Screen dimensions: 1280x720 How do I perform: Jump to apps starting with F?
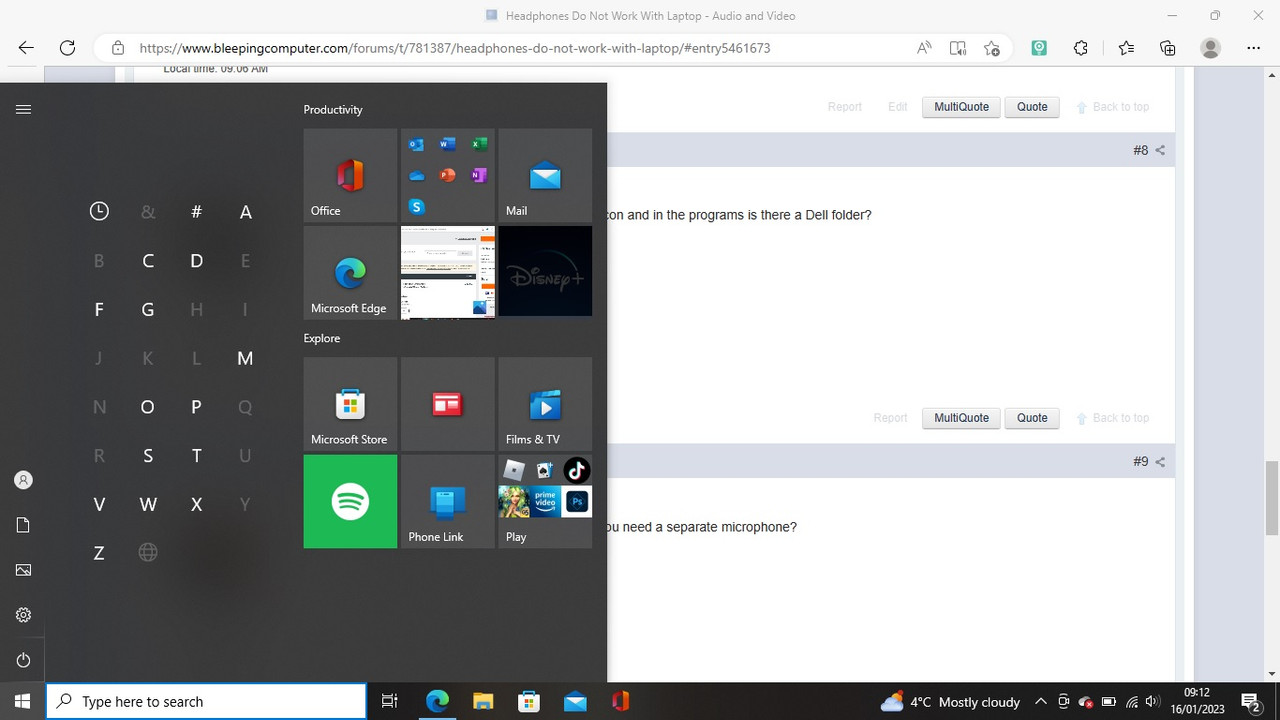pos(99,310)
